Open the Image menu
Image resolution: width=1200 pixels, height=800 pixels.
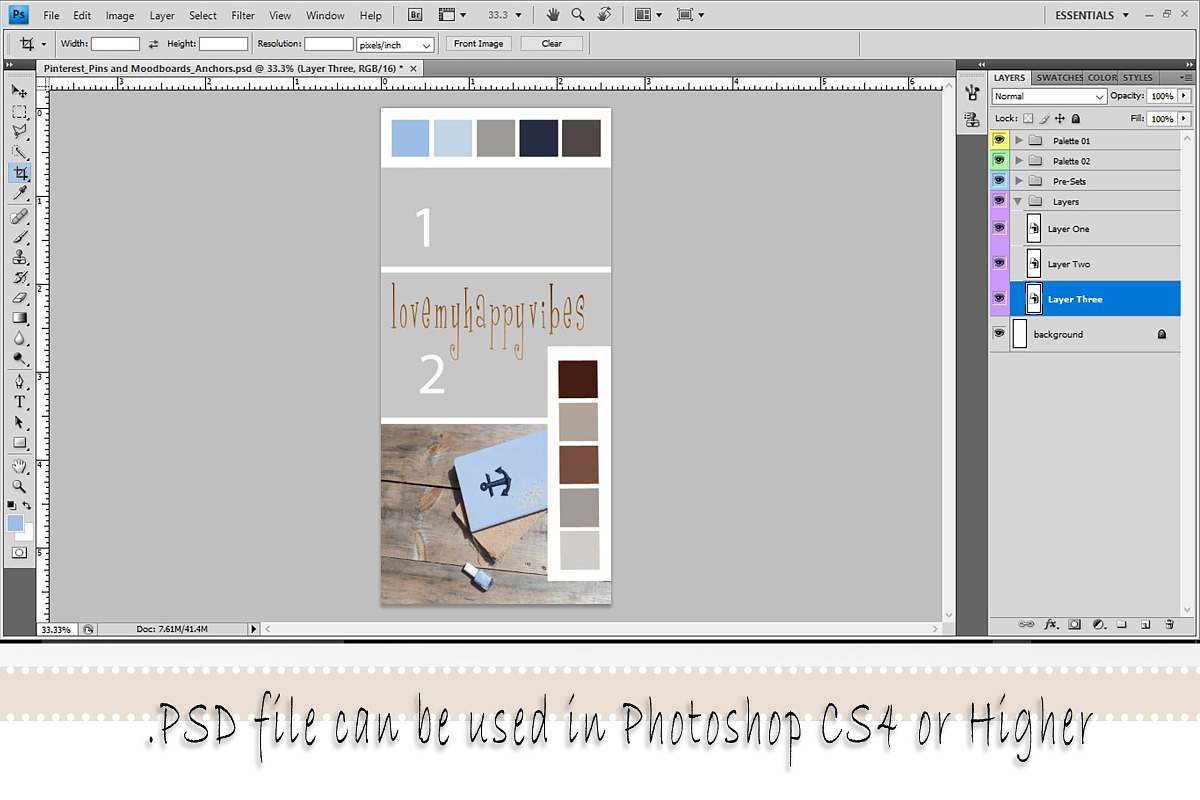120,15
